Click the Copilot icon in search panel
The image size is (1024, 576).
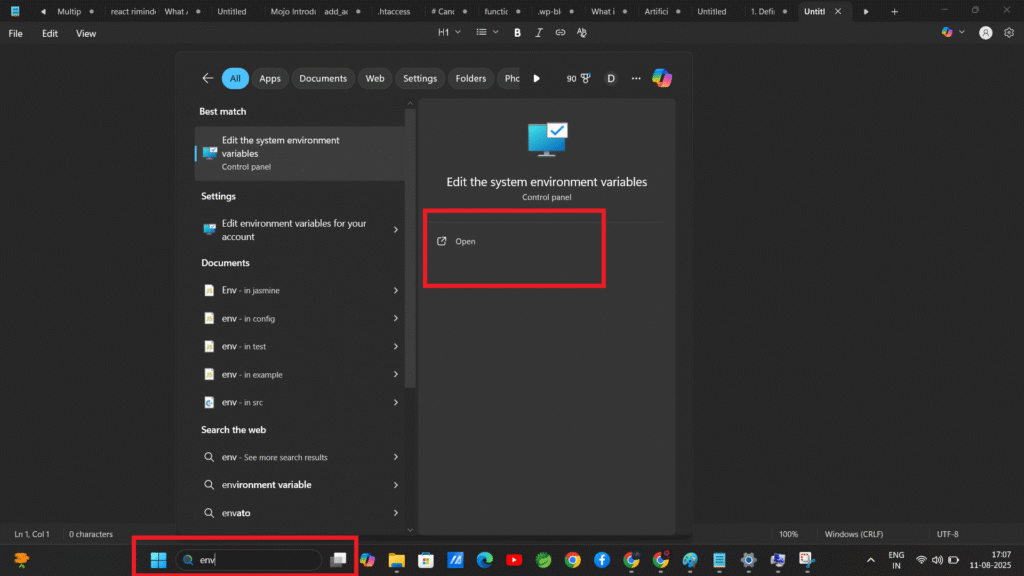(661, 78)
